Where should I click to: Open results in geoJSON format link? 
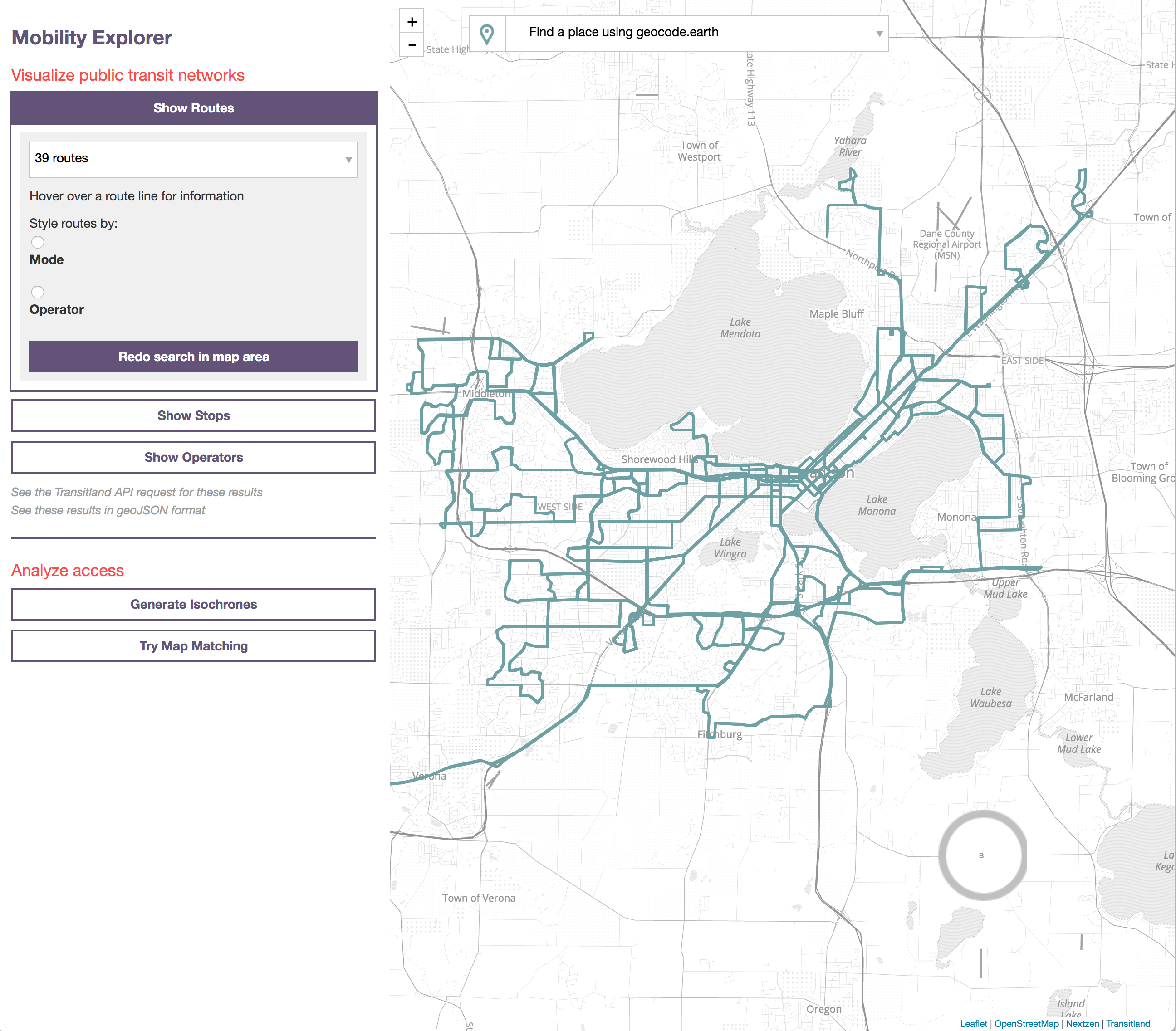108,510
